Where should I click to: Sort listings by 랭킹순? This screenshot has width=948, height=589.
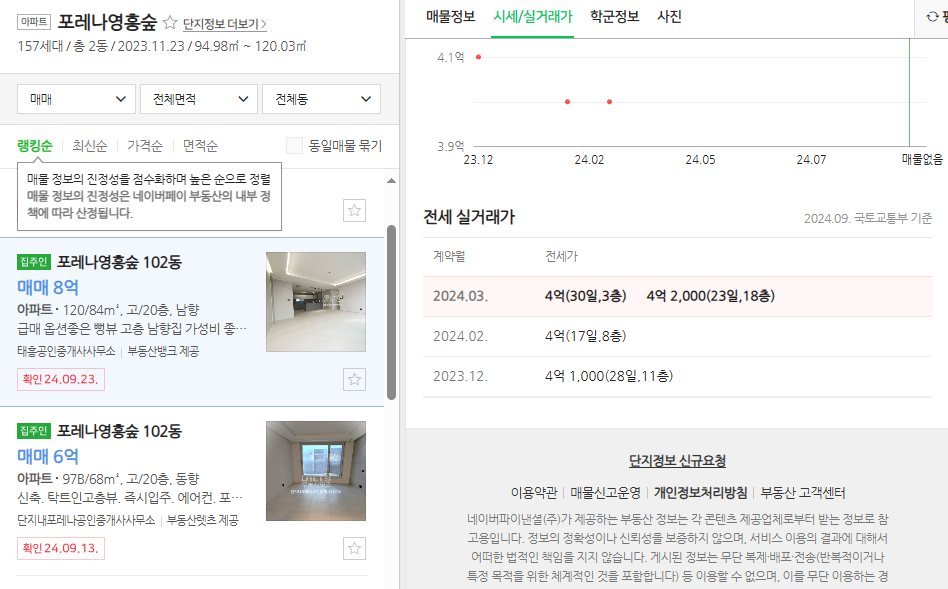pos(34,146)
